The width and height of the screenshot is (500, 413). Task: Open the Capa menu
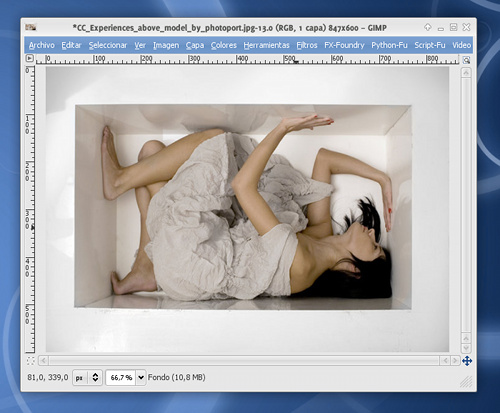point(195,45)
